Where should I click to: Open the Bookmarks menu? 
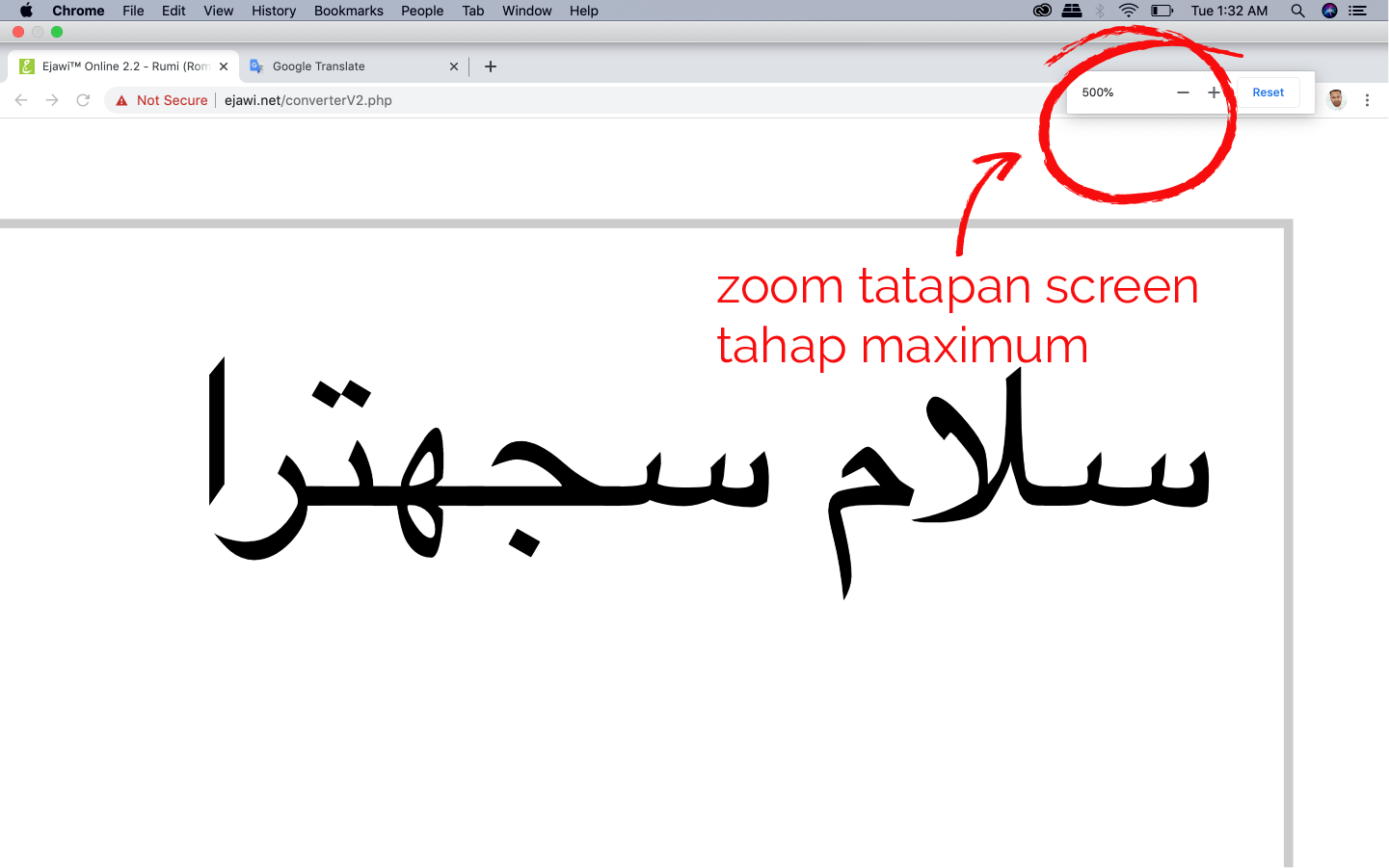coord(348,11)
